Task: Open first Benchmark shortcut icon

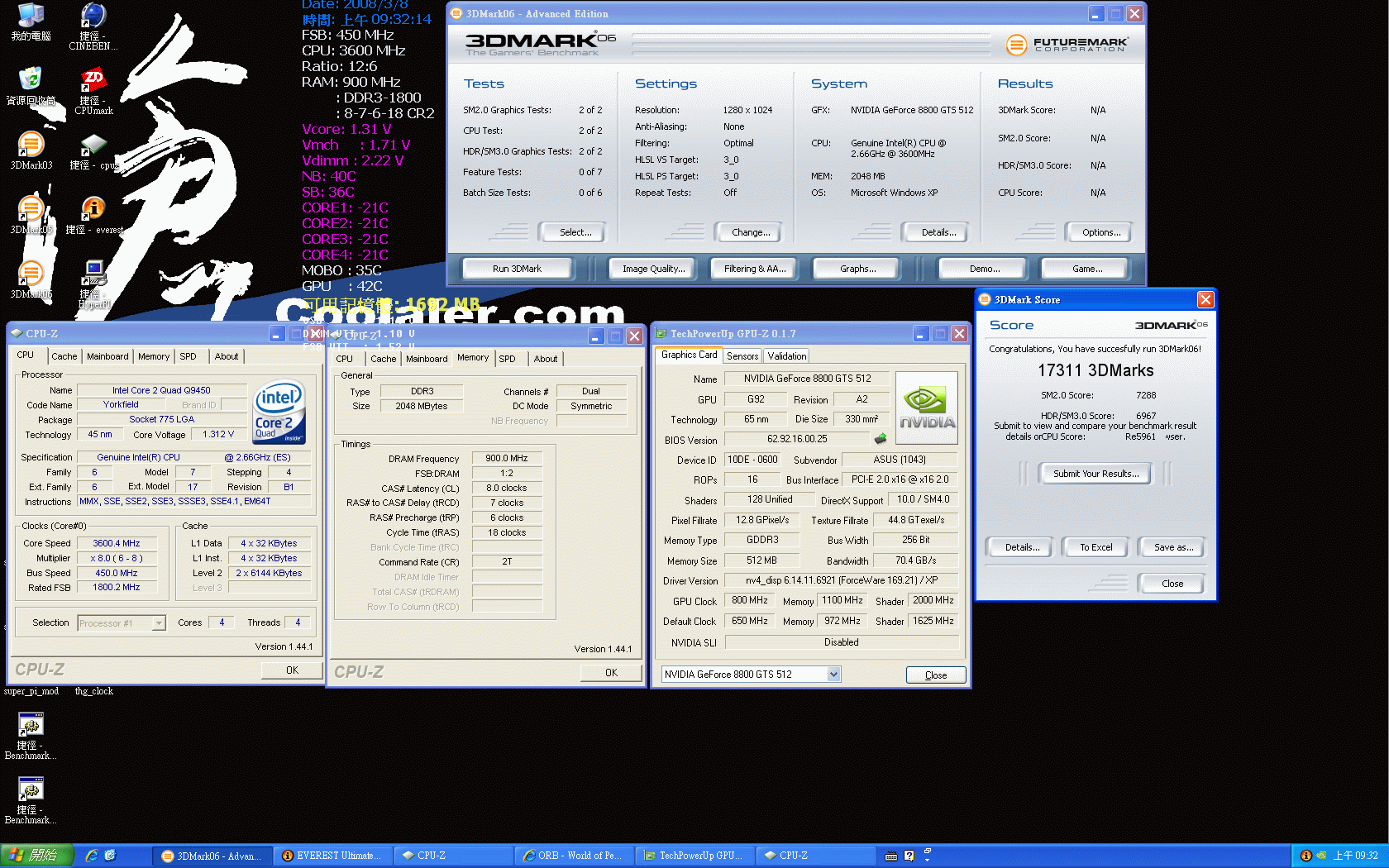Action: 31,736
